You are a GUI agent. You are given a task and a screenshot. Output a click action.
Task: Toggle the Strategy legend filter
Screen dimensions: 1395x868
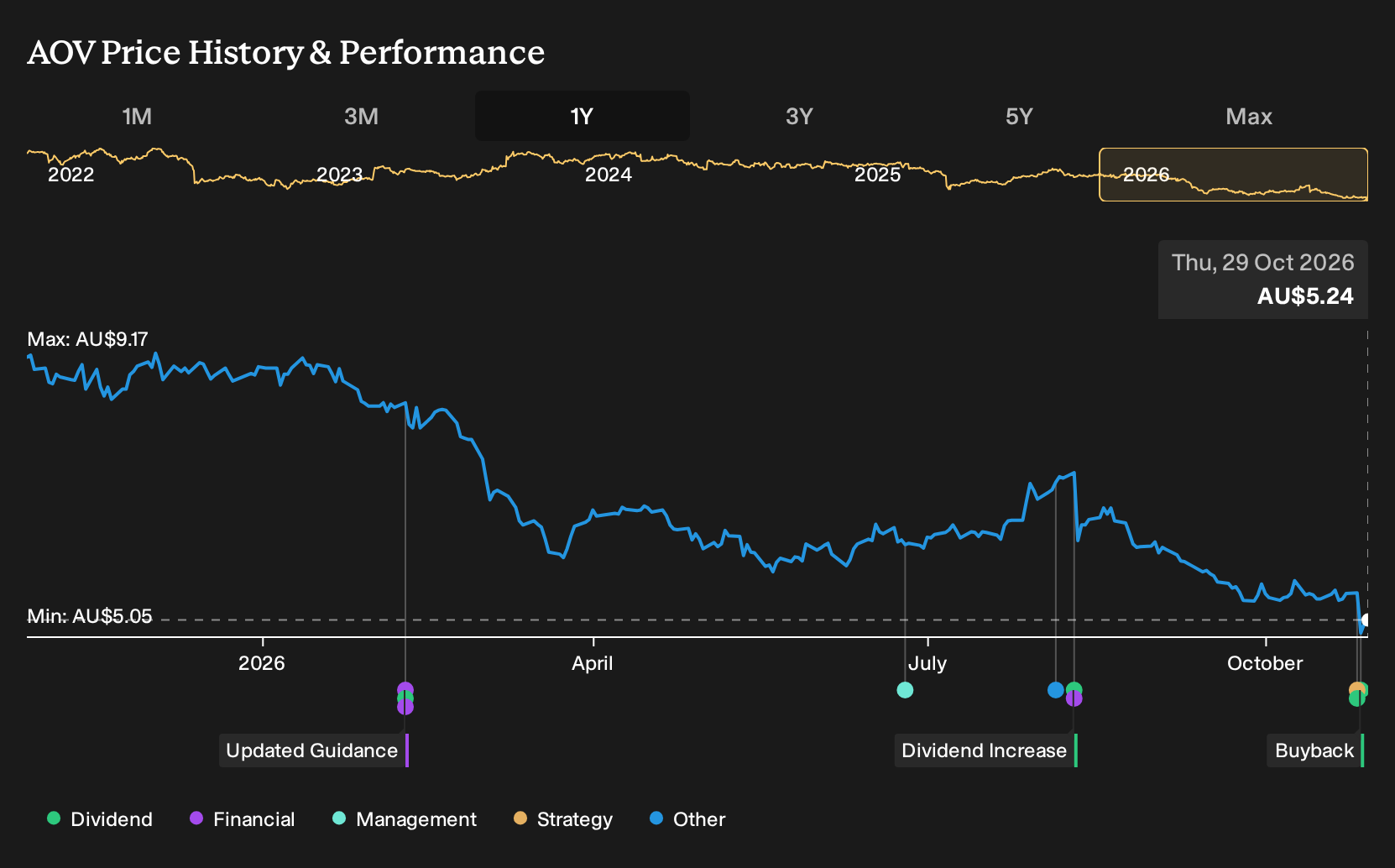point(563,819)
